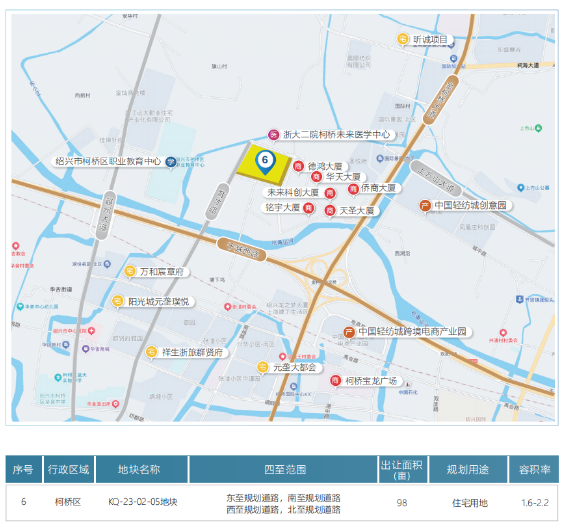The height and width of the screenshot is (528, 567).
Task: Click the yellow icon next to 元垄大都会
Action: (x=263, y=367)
